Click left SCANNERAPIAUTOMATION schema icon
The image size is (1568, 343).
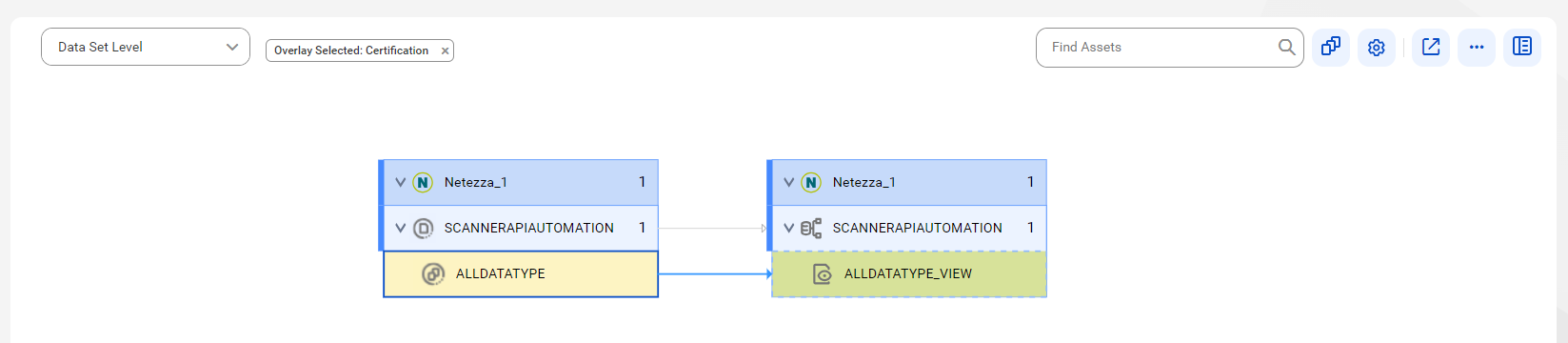[423, 228]
